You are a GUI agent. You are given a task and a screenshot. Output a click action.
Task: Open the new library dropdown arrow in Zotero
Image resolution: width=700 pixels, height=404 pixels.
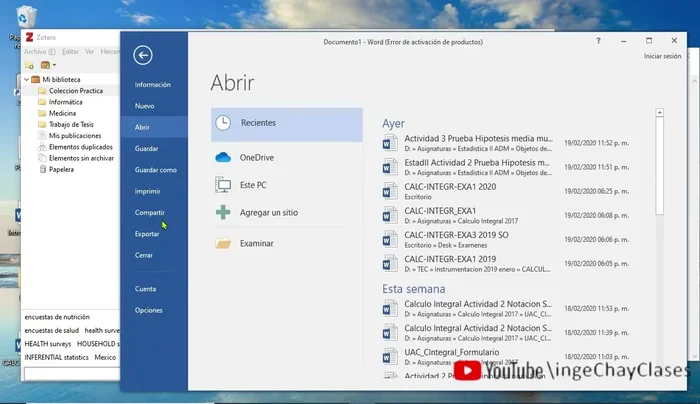[53, 64]
